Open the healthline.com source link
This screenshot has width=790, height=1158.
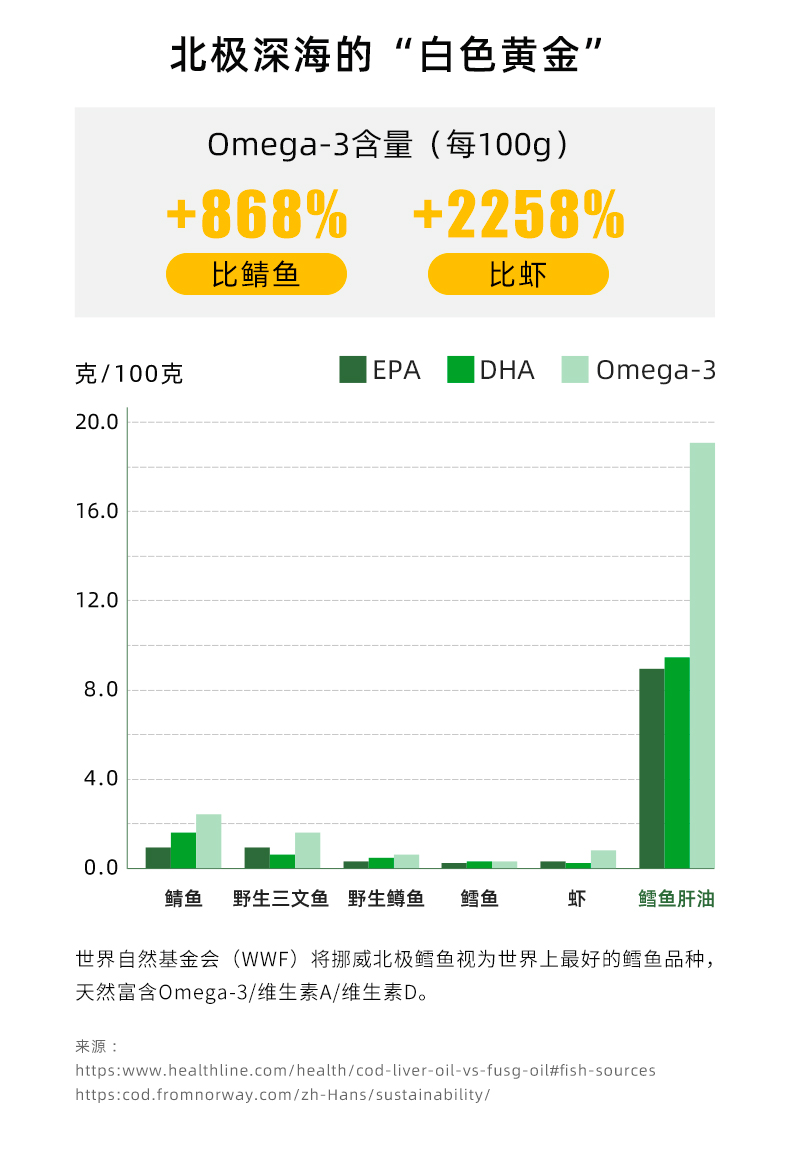(x=365, y=1070)
